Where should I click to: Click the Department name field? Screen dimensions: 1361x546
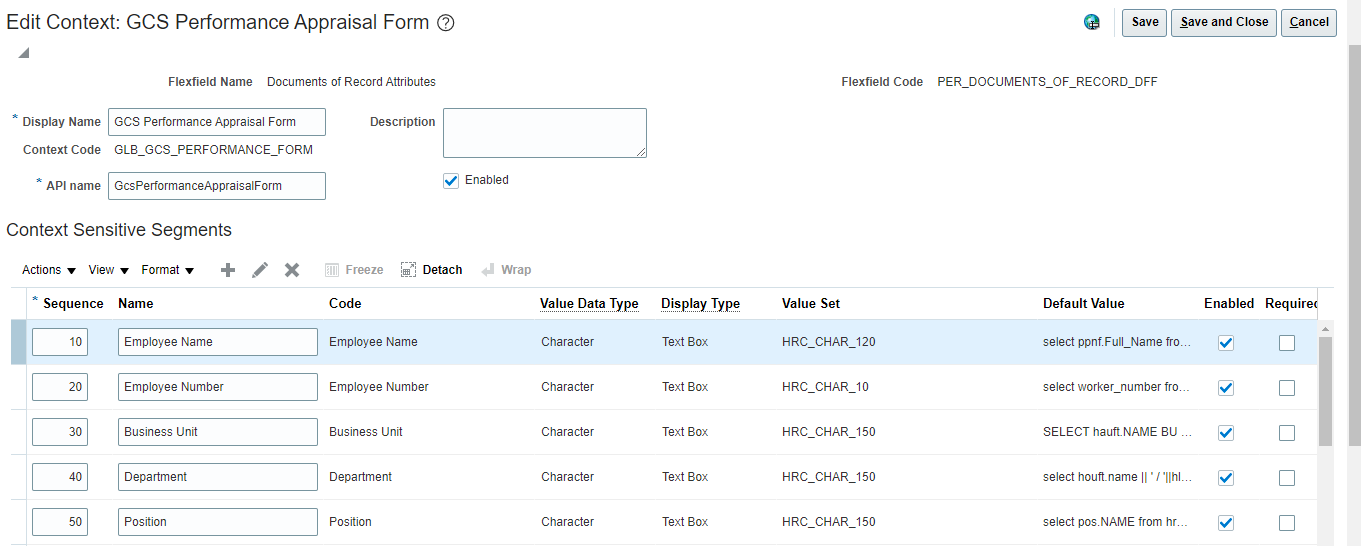tap(218, 477)
